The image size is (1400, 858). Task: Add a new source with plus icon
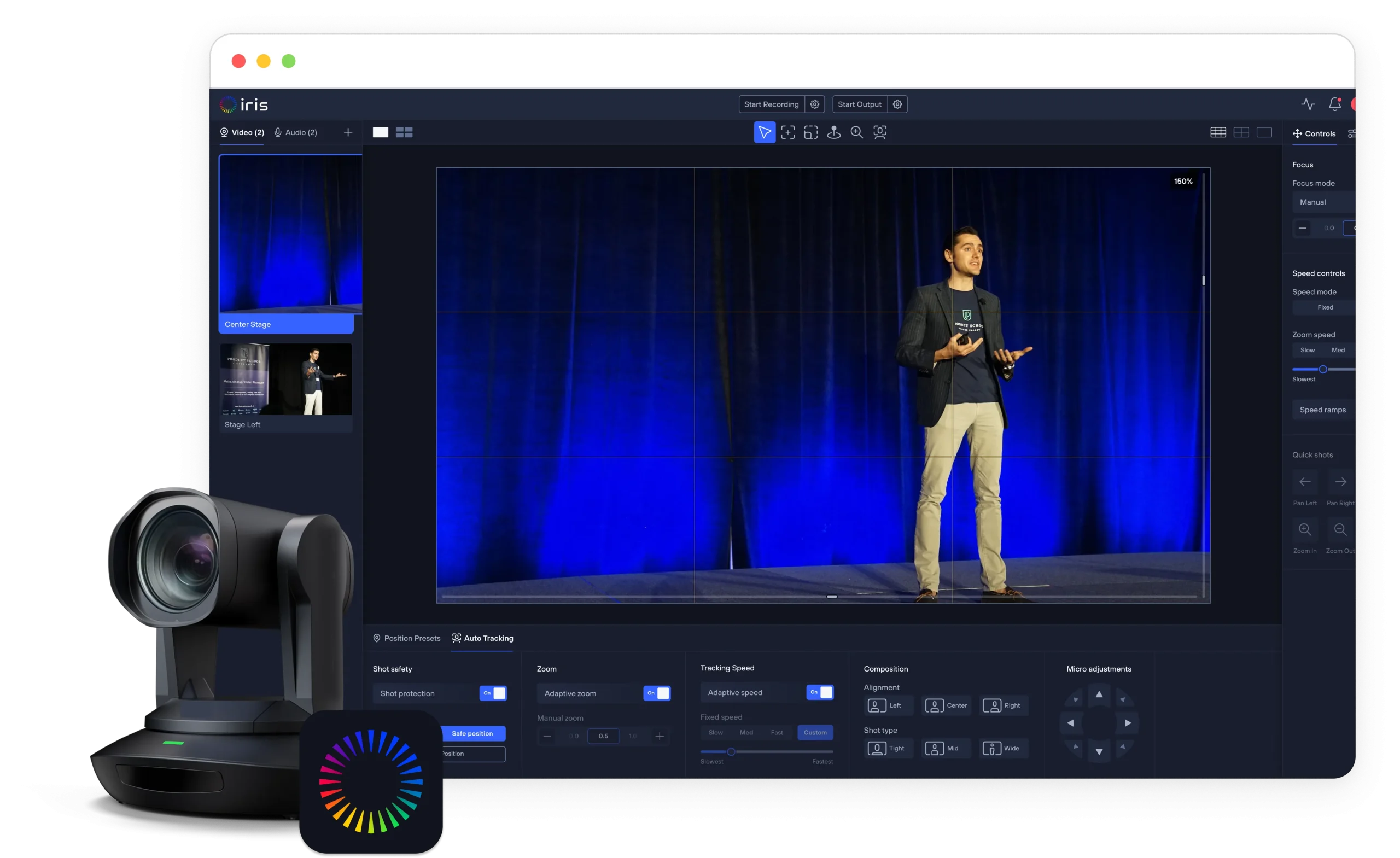pyautogui.click(x=348, y=132)
